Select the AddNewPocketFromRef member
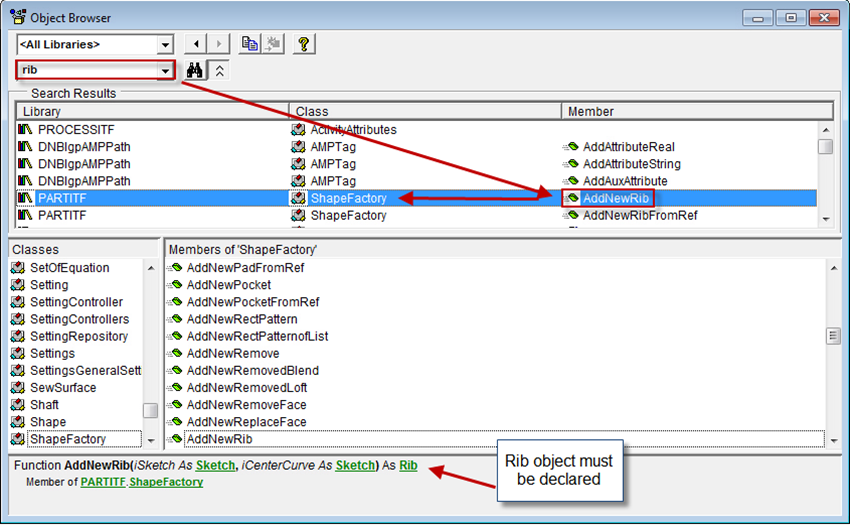Image resolution: width=850 pixels, height=525 pixels. [x=253, y=302]
